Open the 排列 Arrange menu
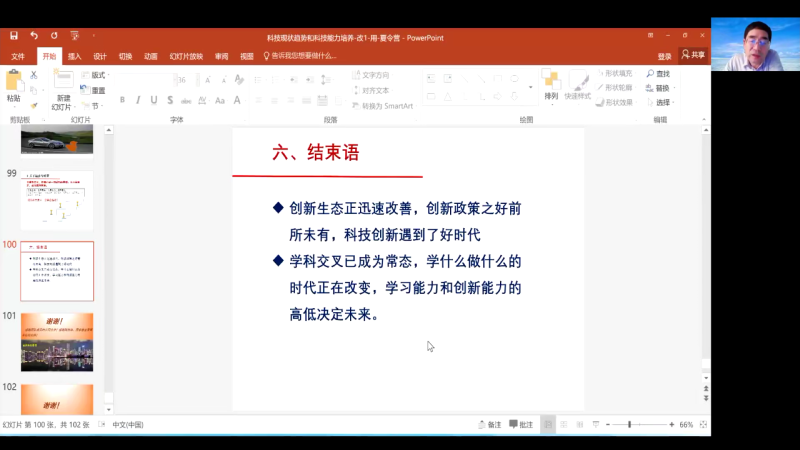The width and height of the screenshot is (800, 450). 551,85
